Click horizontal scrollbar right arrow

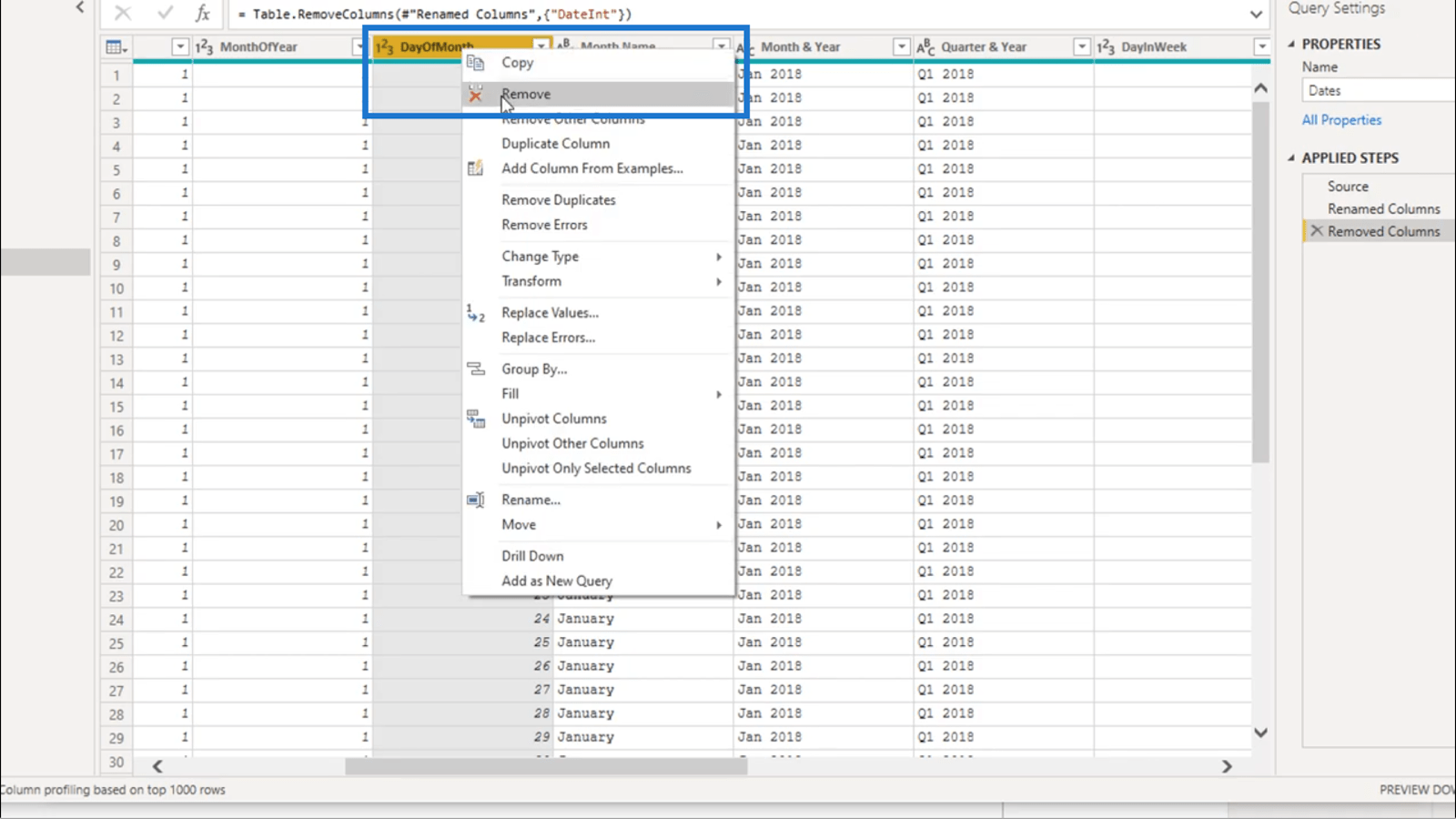point(1227,766)
